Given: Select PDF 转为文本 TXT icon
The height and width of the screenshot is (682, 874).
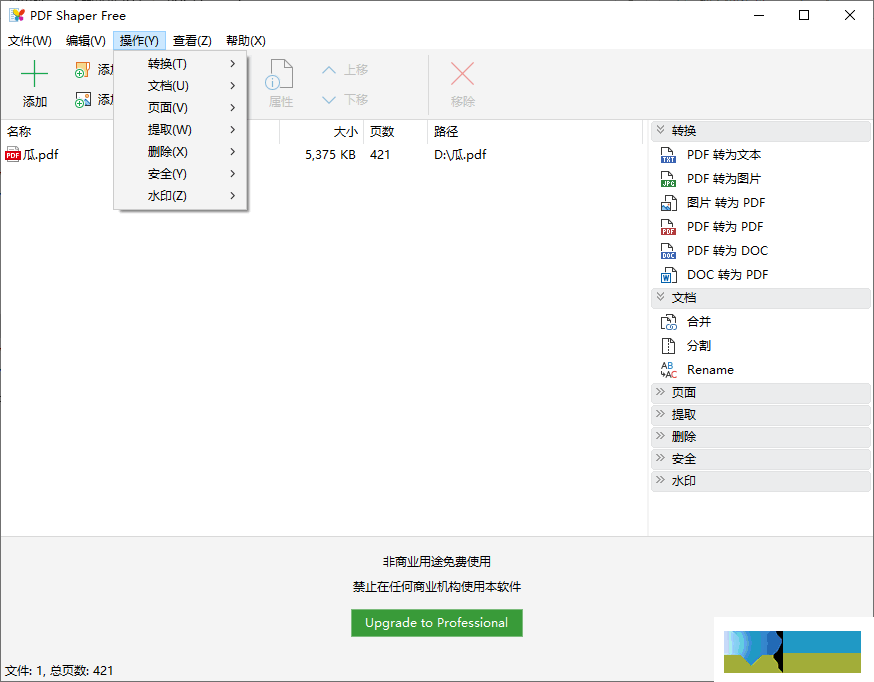Looking at the screenshot, I should (x=668, y=155).
